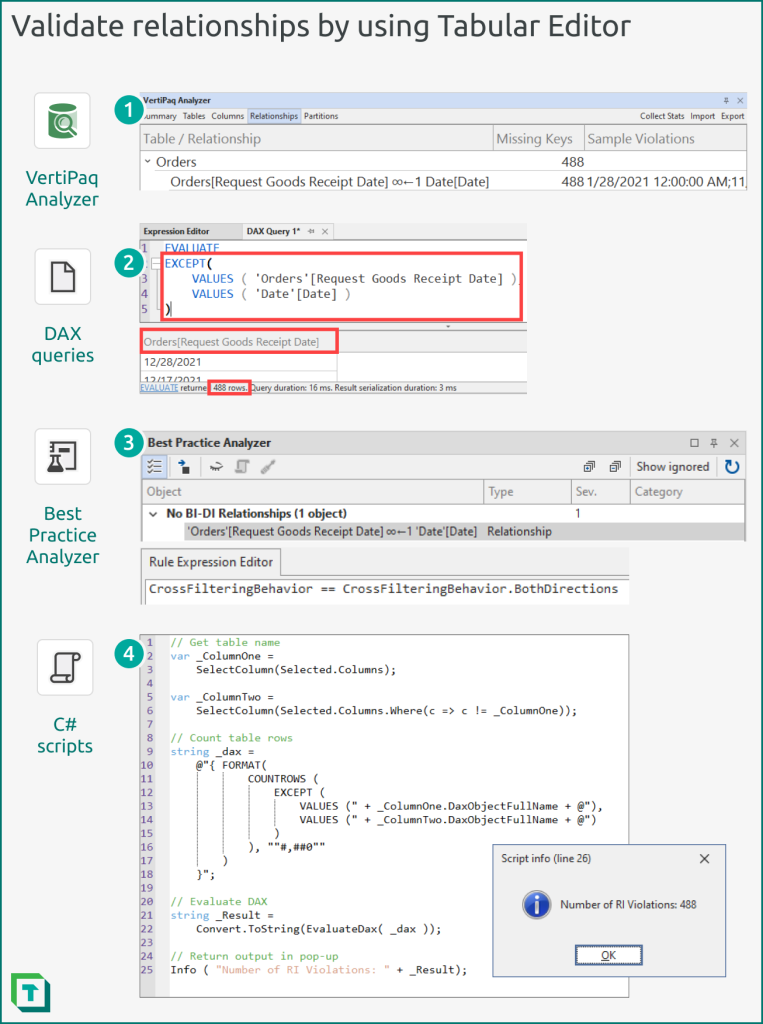Click the Sev. column header

(x=600, y=492)
